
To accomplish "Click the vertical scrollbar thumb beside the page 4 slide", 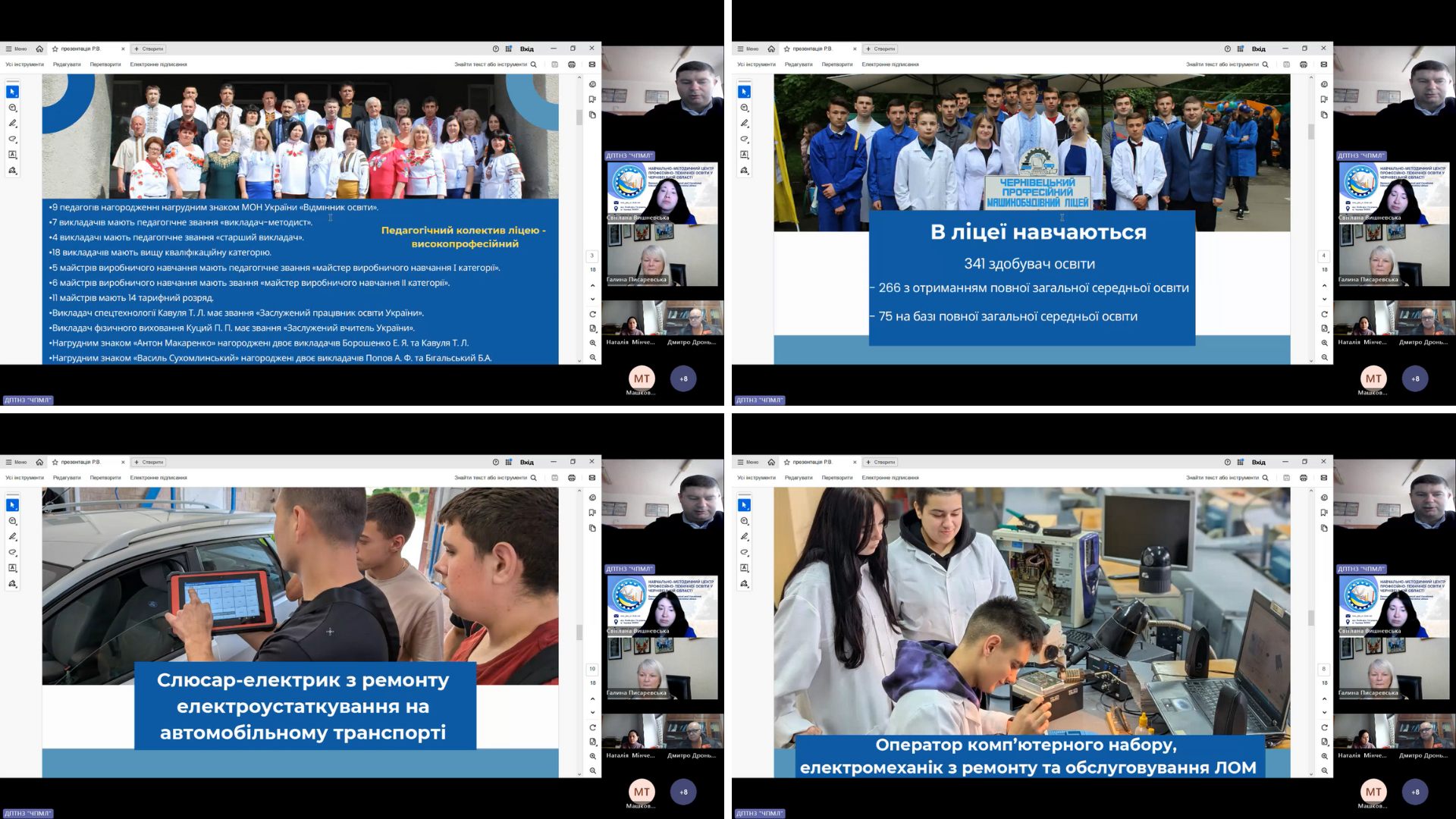I will [x=1310, y=131].
